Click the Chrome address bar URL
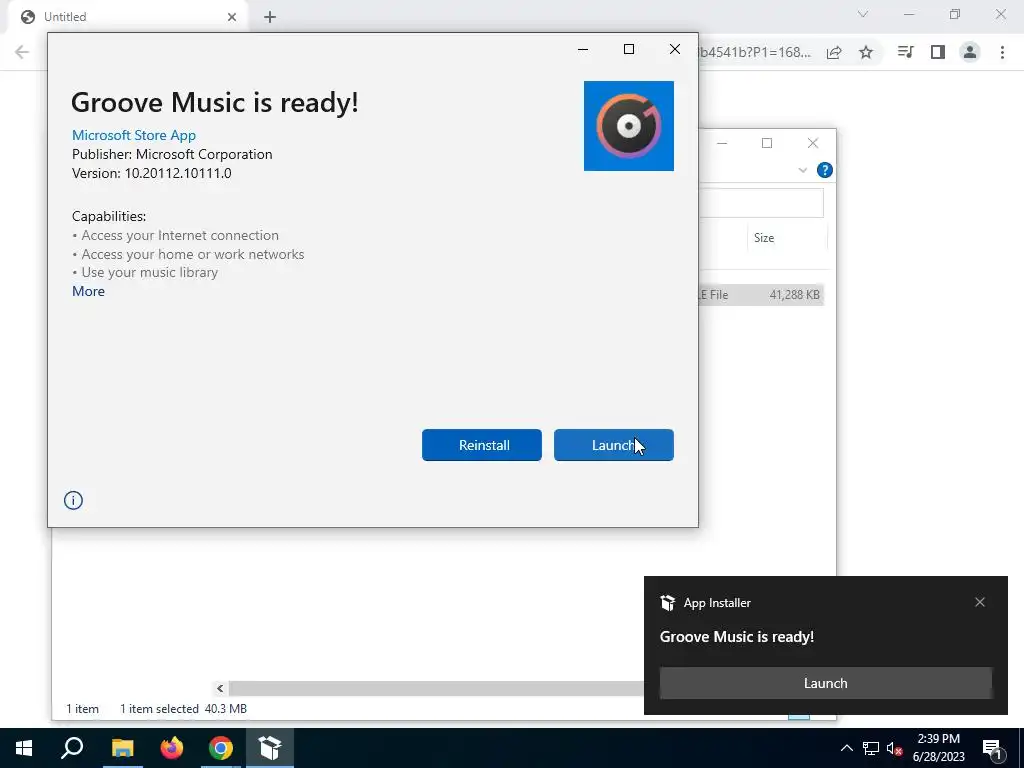Screen dimensions: 1024x768 coord(754,52)
